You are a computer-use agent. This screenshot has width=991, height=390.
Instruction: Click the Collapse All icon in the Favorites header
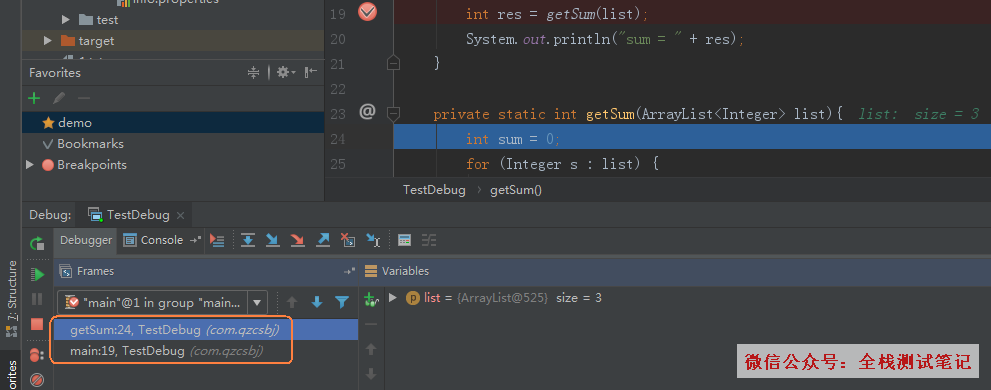253,73
